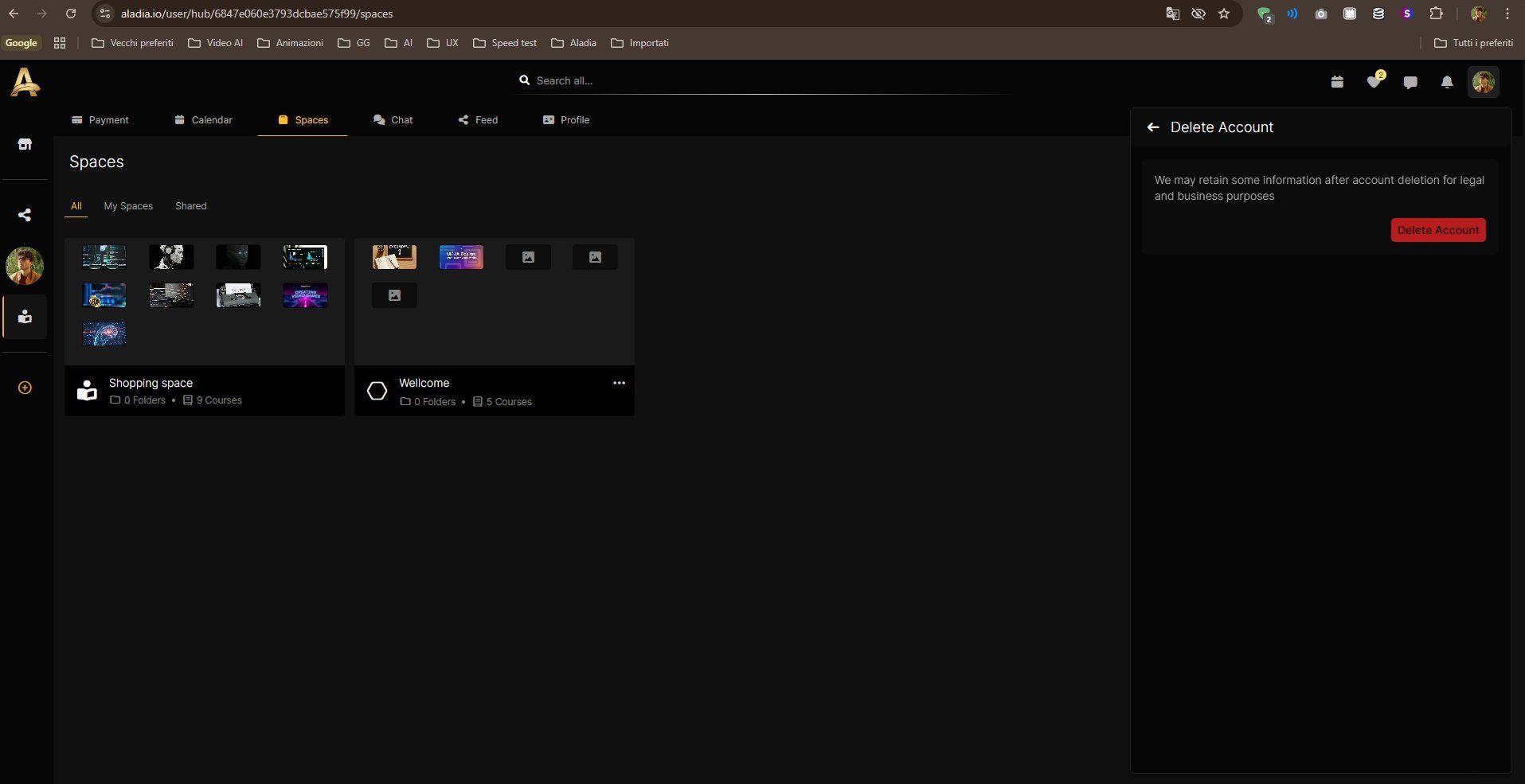Open the chat bubble icon in header
The height and width of the screenshot is (784, 1525).
tap(1410, 82)
